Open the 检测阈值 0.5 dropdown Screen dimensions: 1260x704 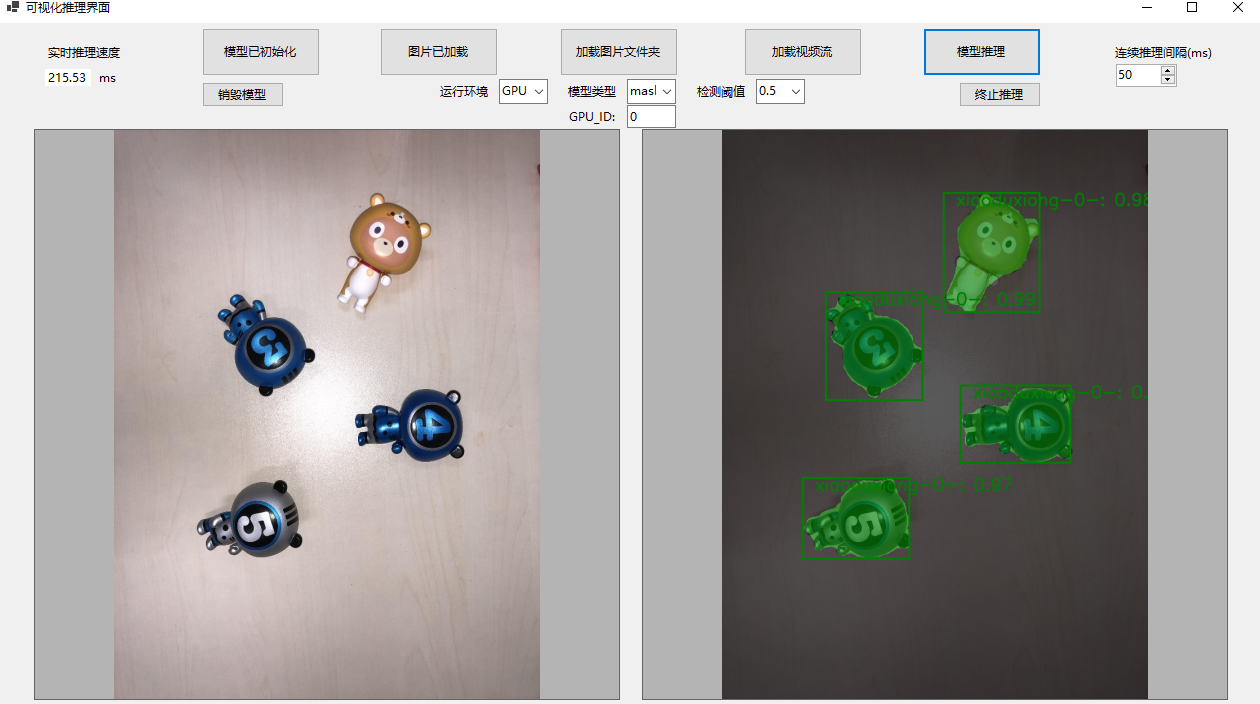(780, 91)
